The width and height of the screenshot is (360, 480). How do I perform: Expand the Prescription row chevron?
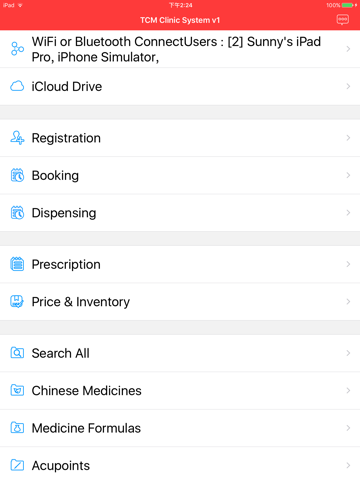(348, 264)
